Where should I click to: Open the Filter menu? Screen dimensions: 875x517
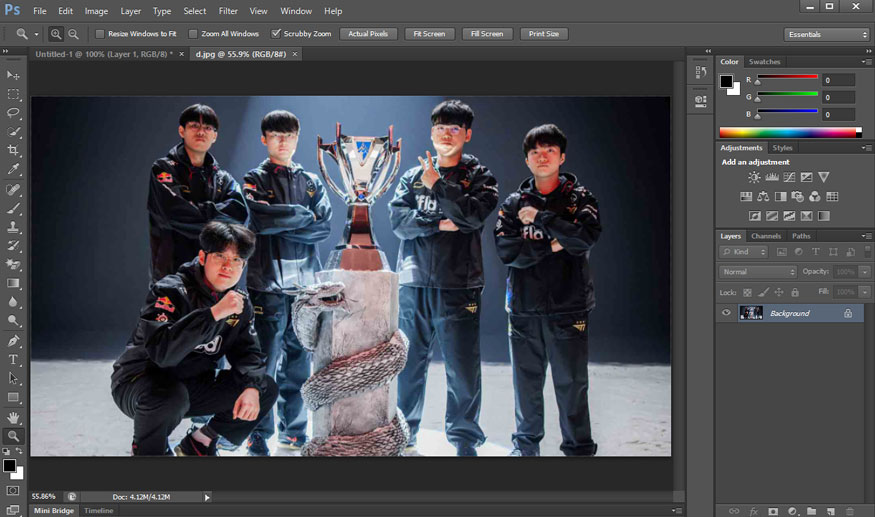[x=228, y=11]
